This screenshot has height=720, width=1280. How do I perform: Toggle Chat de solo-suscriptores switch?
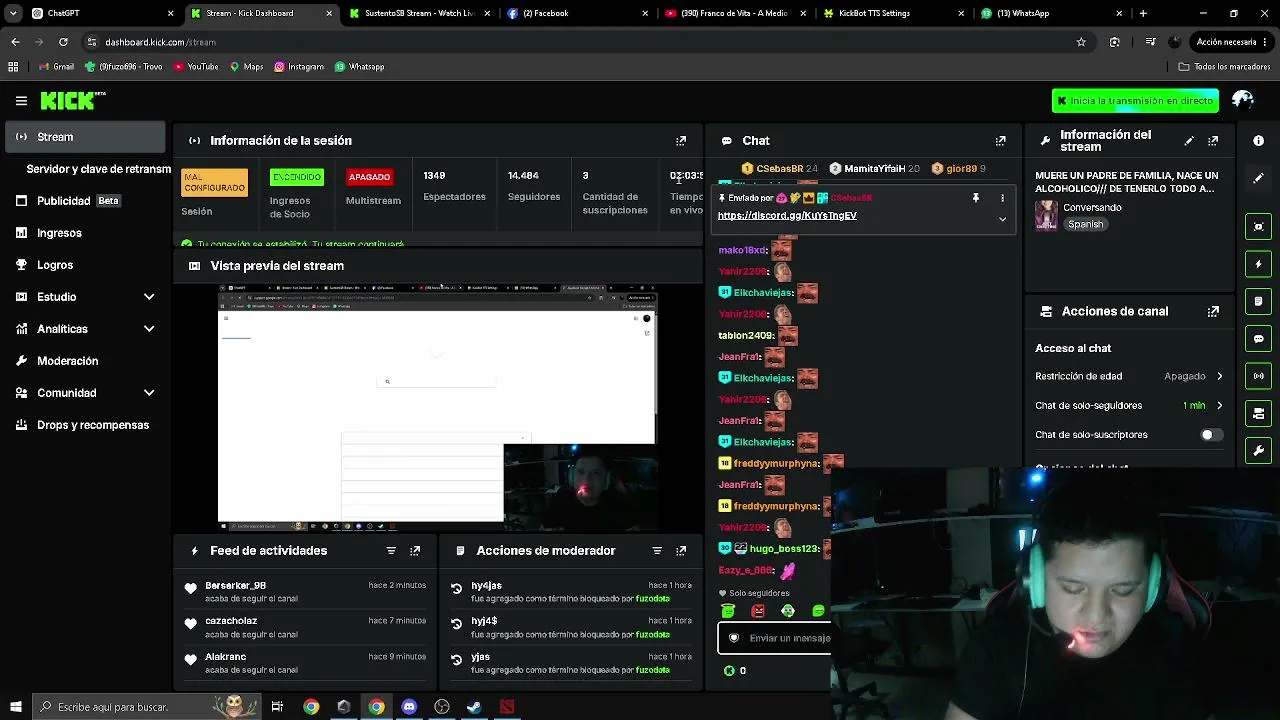tap(1211, 435)
